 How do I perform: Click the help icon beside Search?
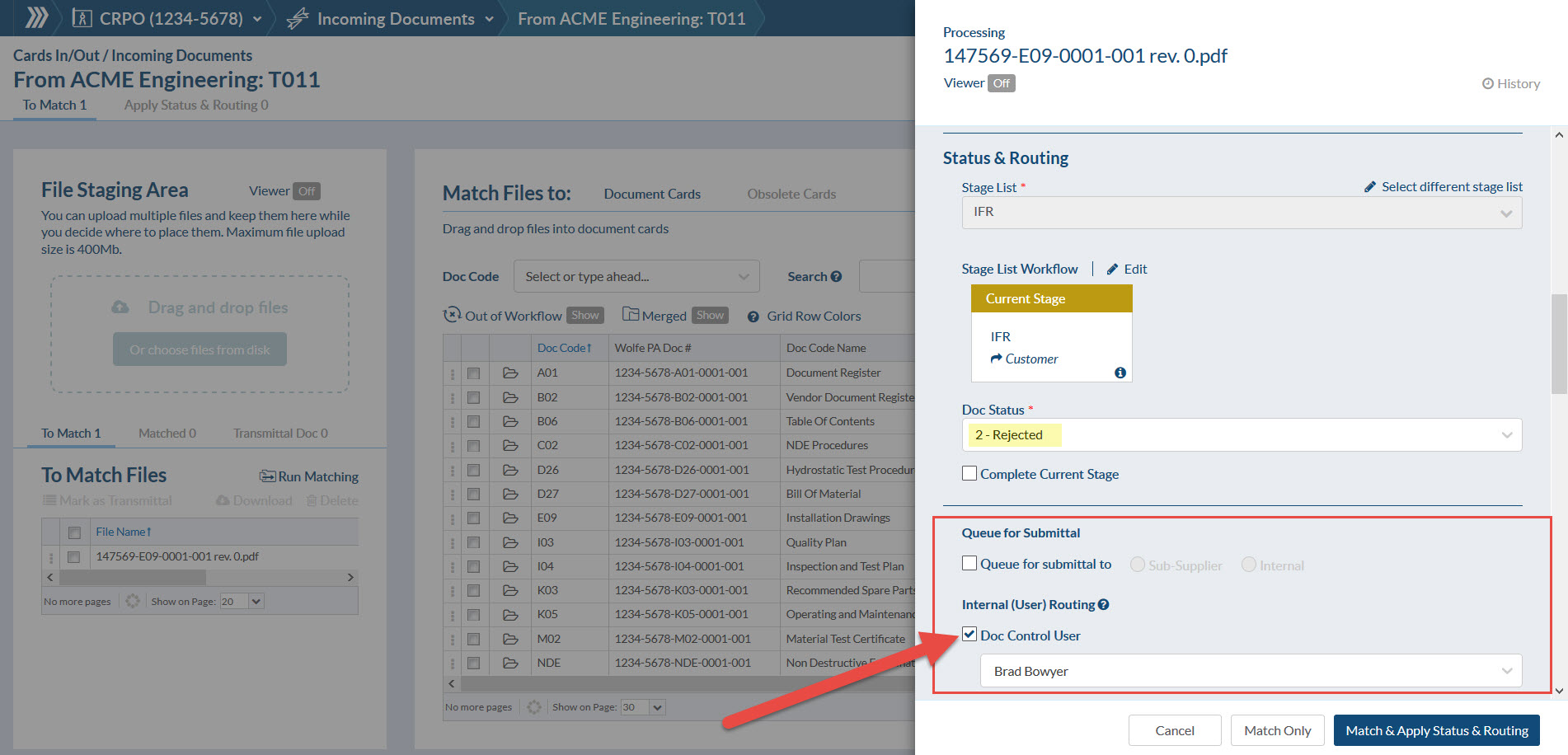(x=836, y=276)
